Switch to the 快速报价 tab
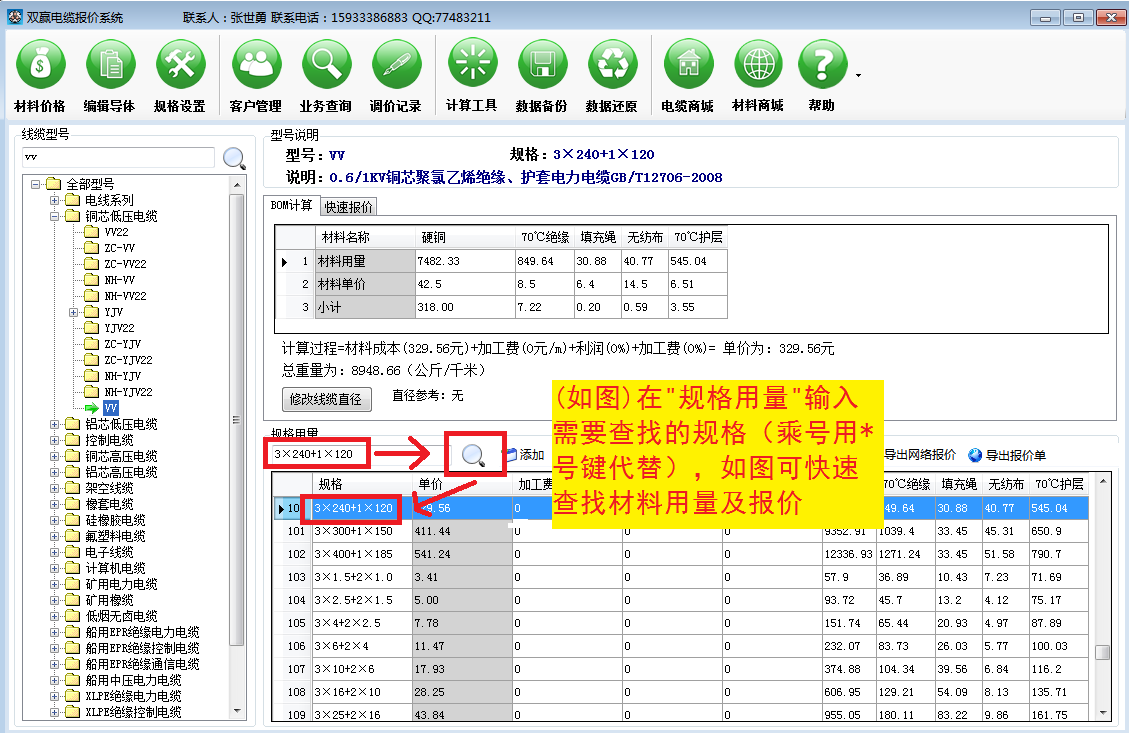Image resolution: width=1129 pixels, height=733 pixels. point(349,207)
